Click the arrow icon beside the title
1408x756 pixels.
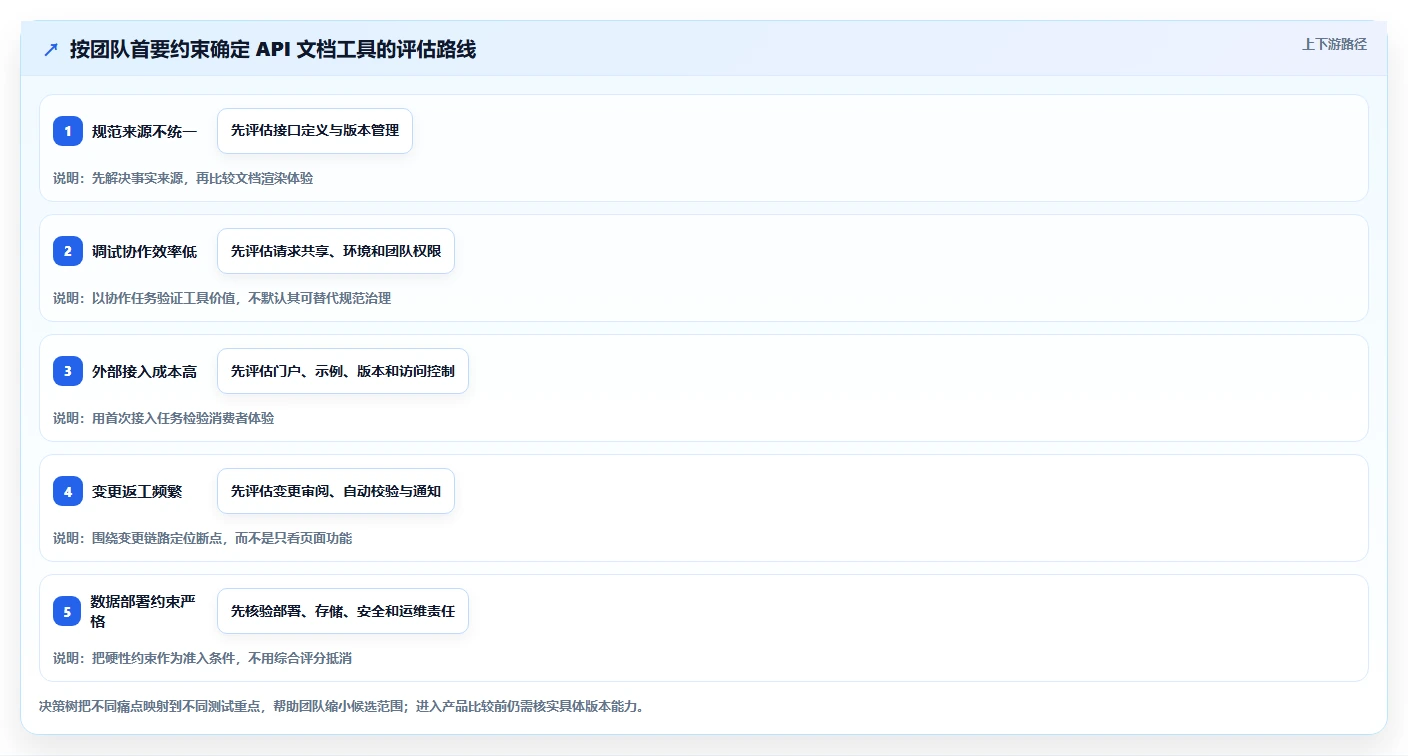51,50
